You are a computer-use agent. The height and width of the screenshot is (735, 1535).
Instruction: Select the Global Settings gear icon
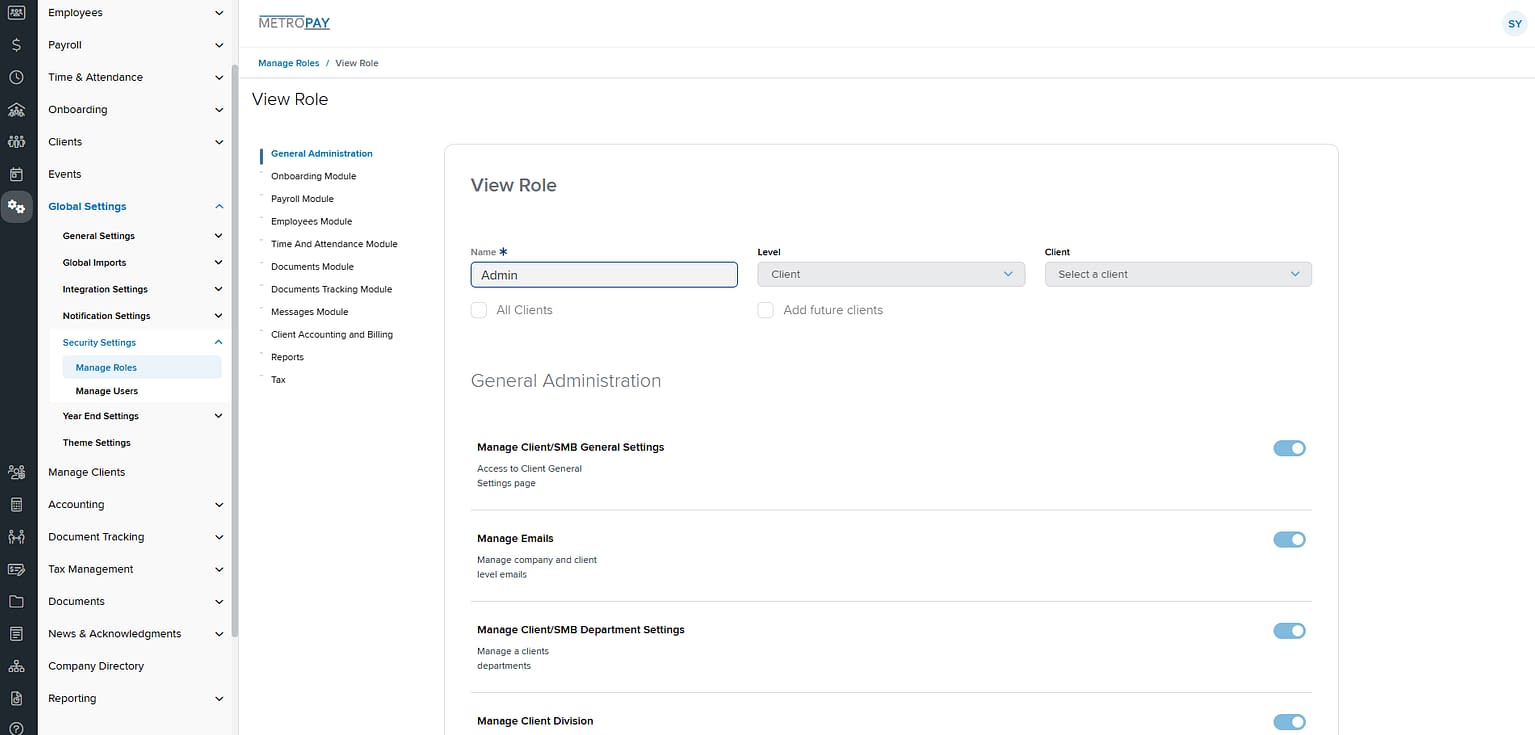point(16,207)
